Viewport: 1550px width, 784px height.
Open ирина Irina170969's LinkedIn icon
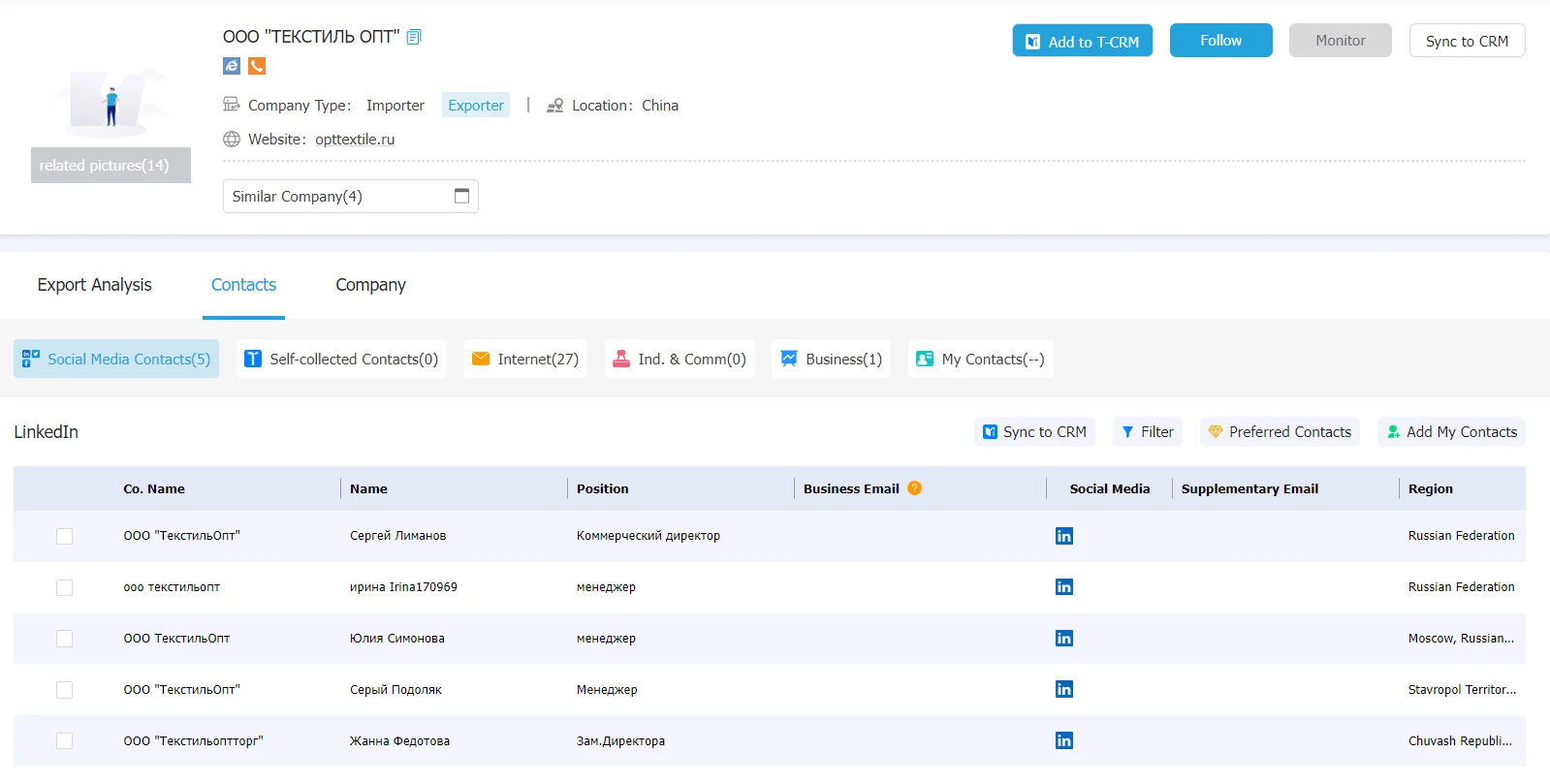click(x=1063, y=586)
